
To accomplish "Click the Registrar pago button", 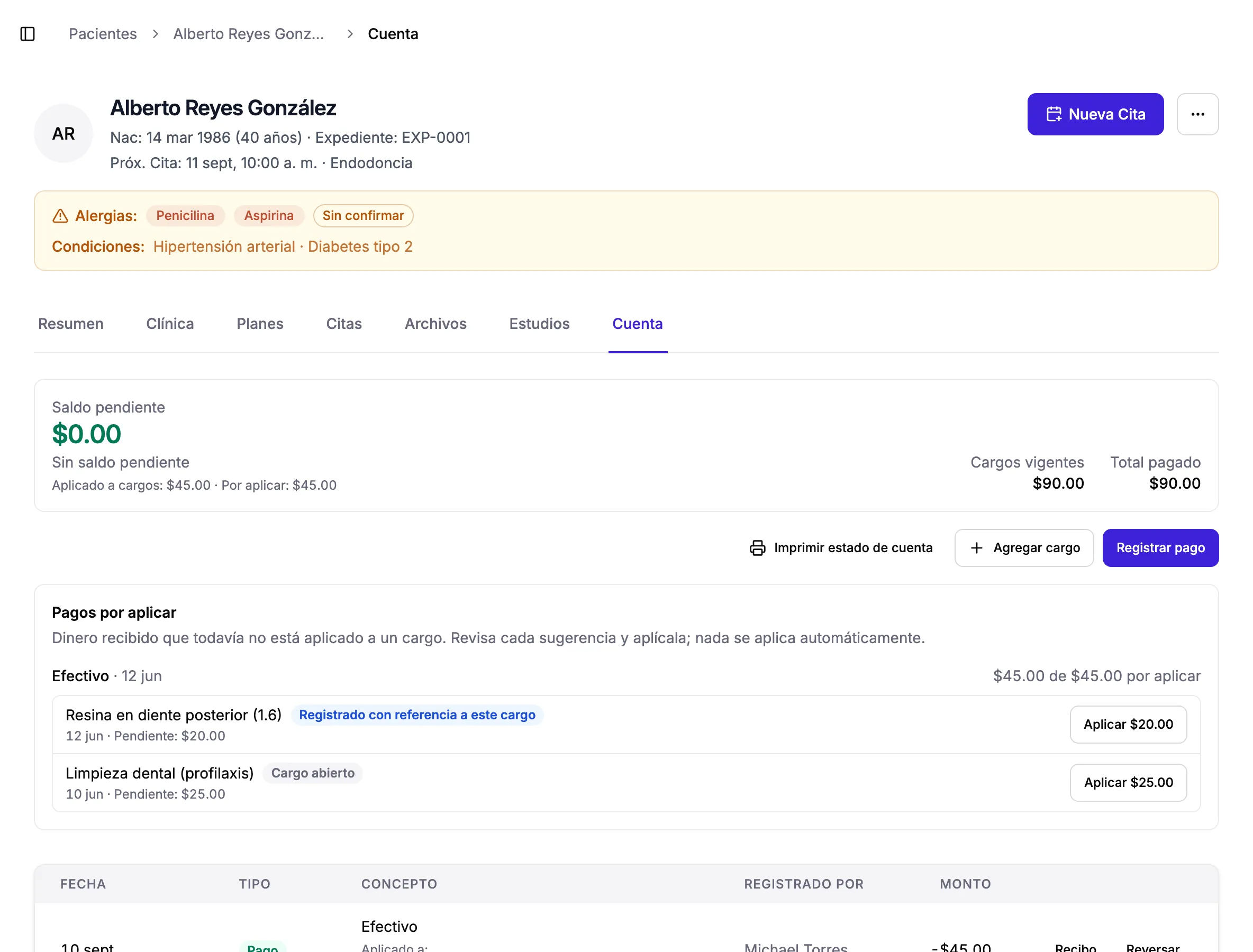I will tap(1160, 548).
